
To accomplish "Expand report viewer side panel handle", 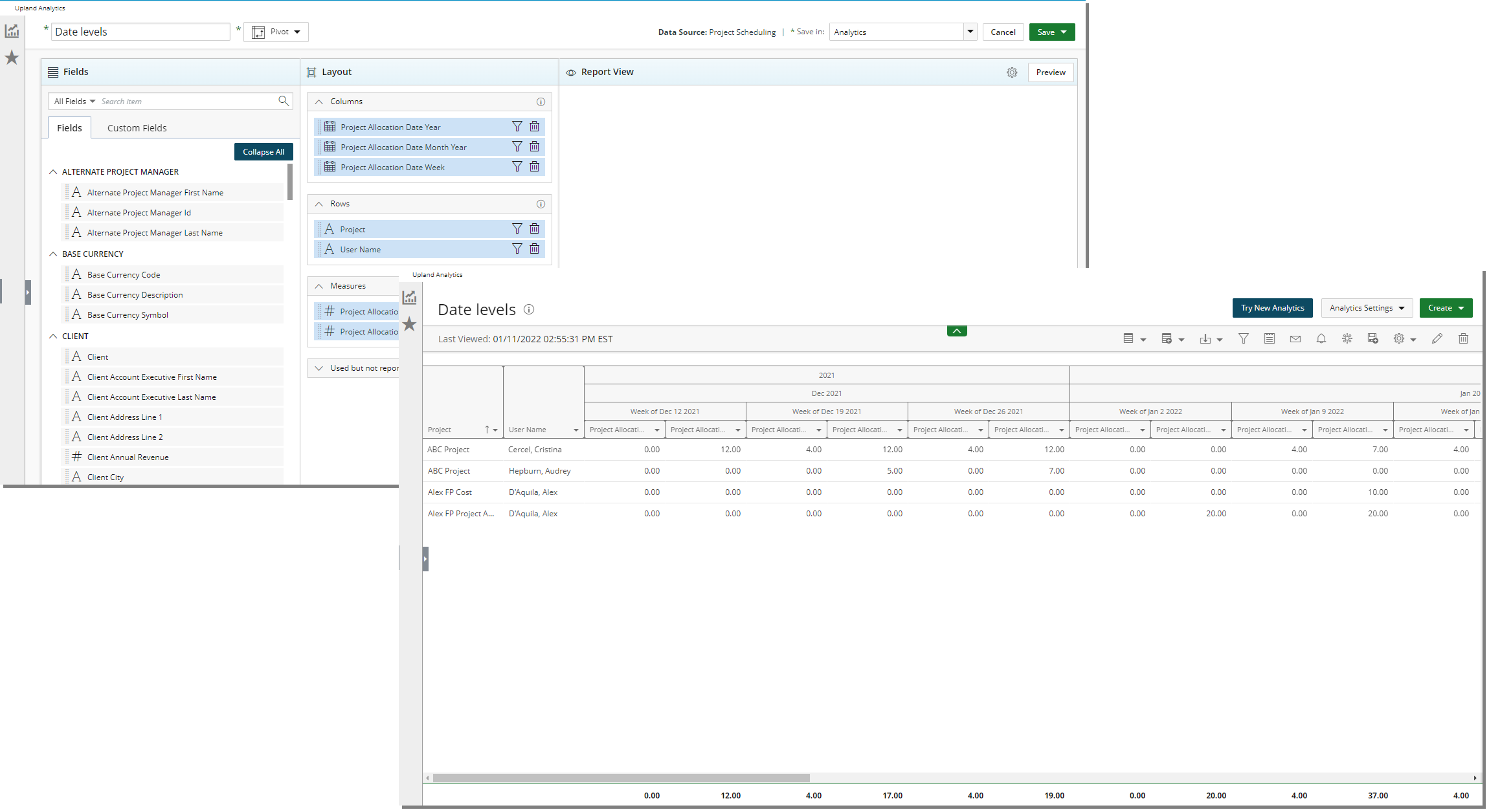I will point(425,559).
